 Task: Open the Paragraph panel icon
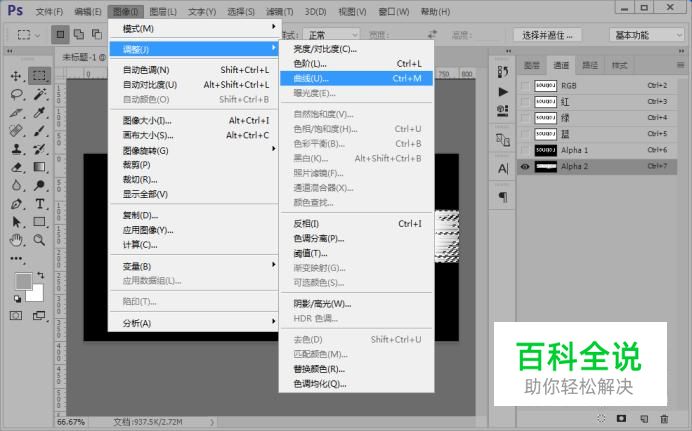(x=503, y=197)
